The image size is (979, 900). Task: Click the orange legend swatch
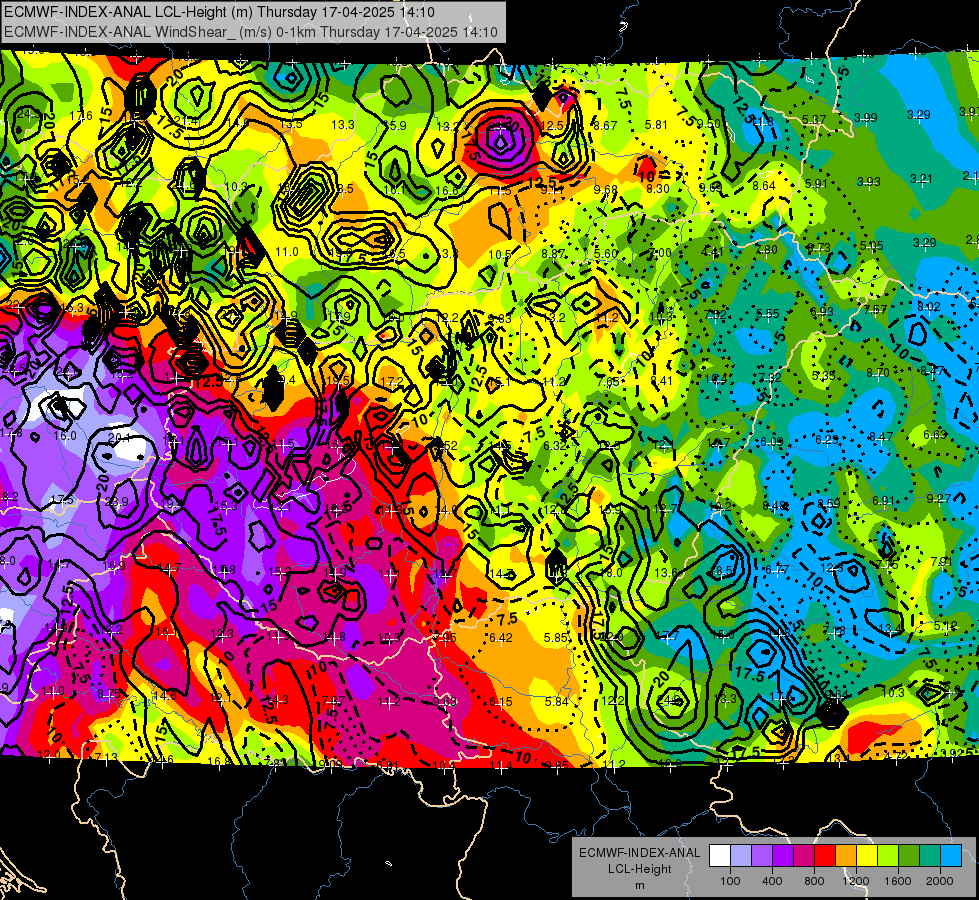pyautogui.click(x=845, y=856)
